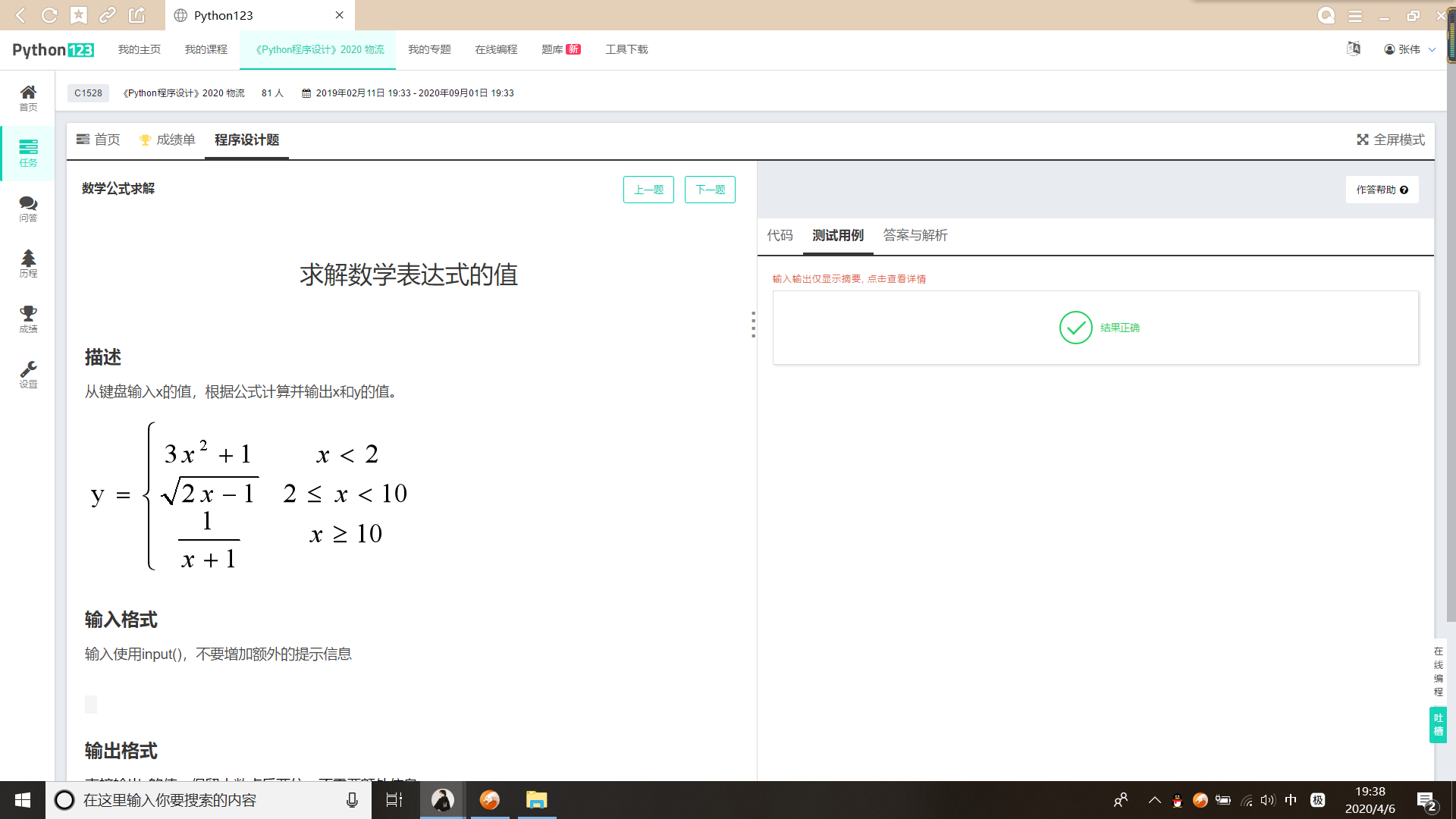This screenshot has width=1456, height=819.
Task: Open browser hamburger menu
Action: tap(1355, 15)
